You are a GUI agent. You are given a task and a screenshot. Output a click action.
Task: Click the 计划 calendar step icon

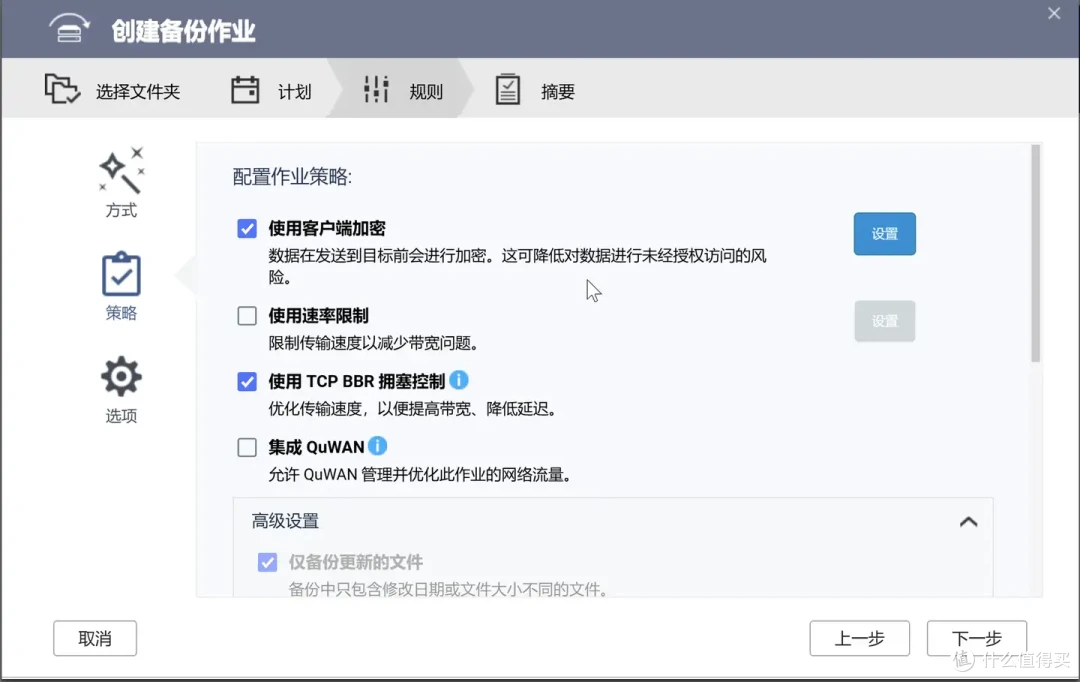(245, 90)
